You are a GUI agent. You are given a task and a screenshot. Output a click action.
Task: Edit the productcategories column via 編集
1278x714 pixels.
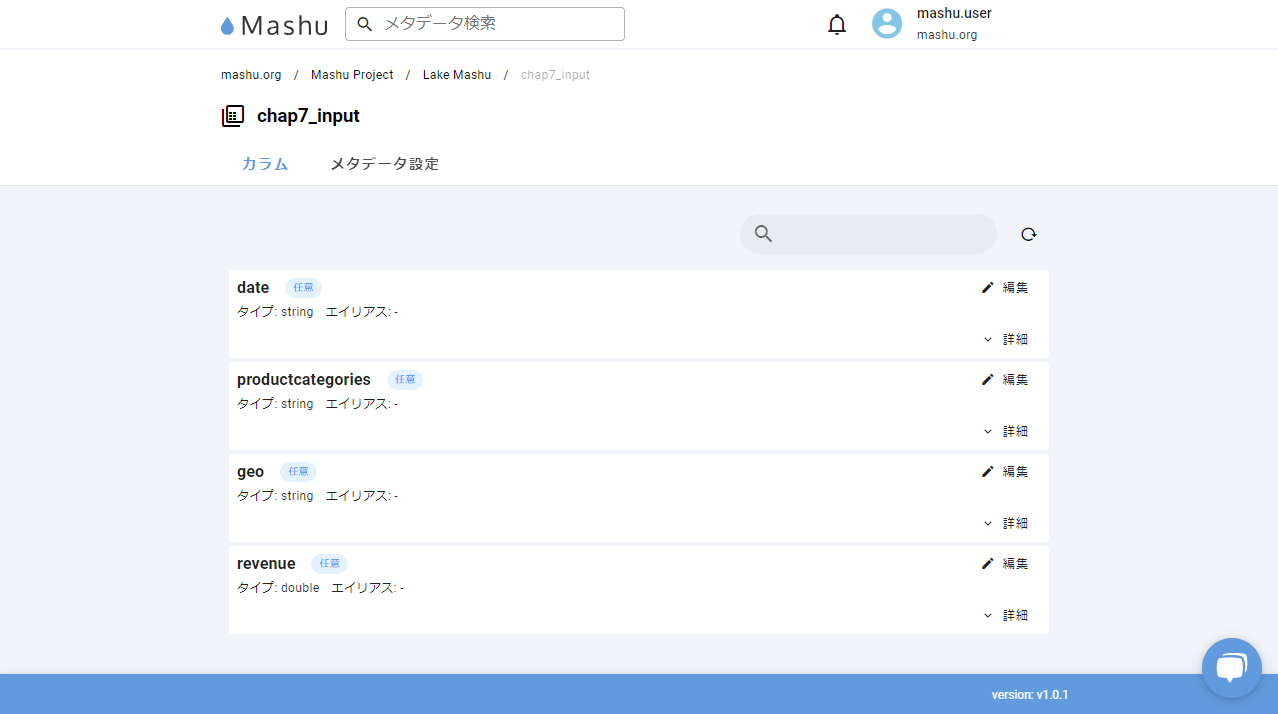point(1006,380)
